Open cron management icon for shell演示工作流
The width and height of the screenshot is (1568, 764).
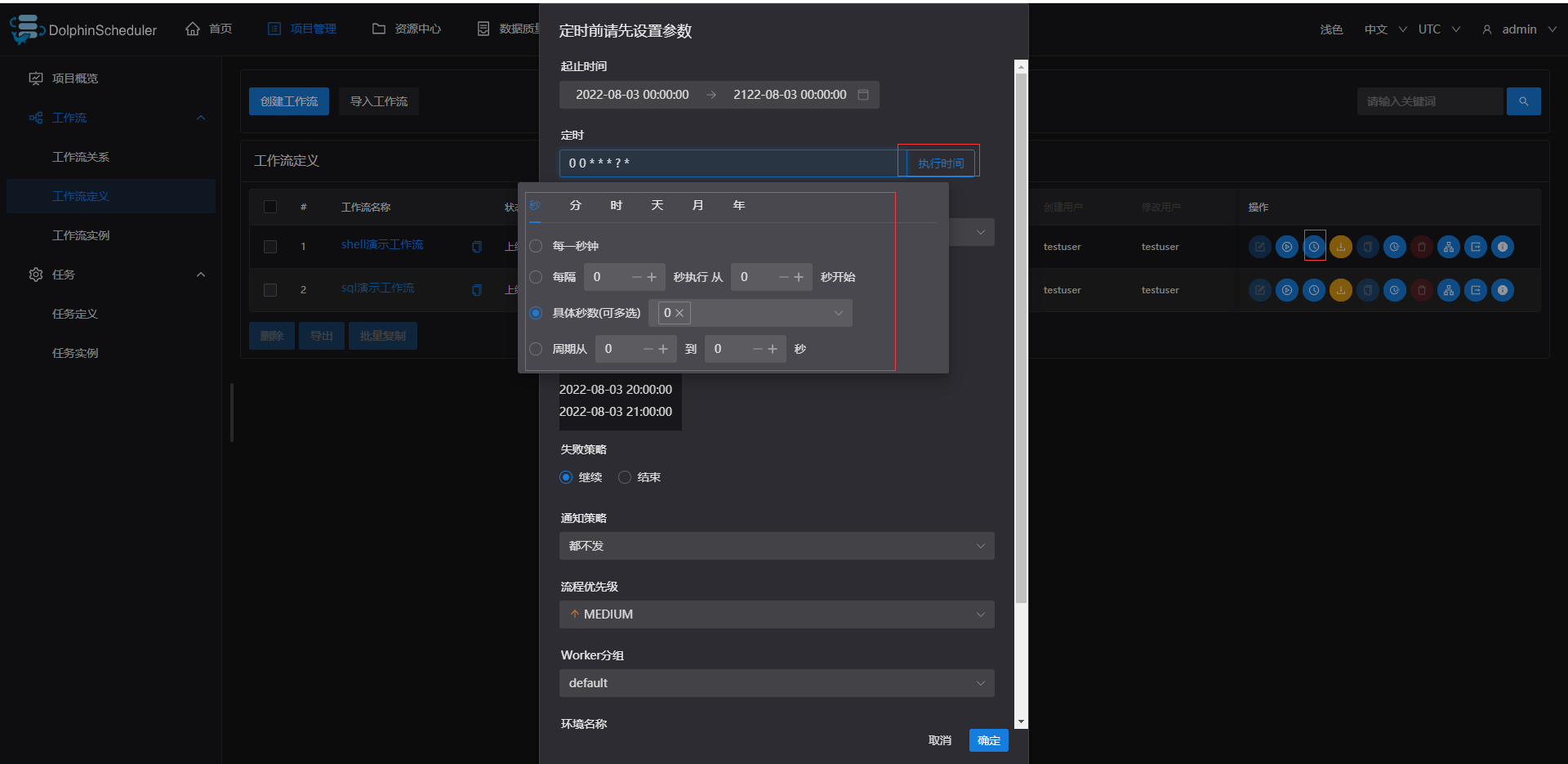pyautogui.click(x=1395, y=247)
